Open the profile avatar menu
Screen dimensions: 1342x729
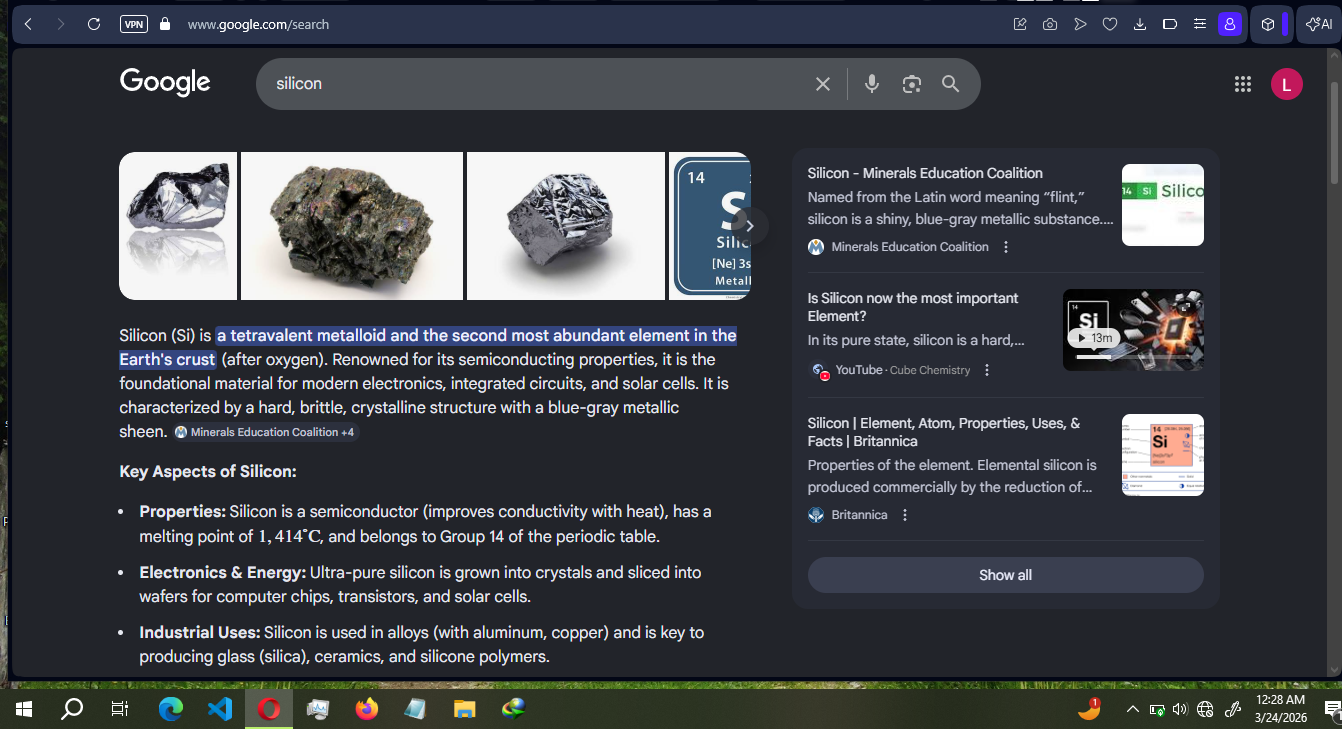click(1287, 84)
